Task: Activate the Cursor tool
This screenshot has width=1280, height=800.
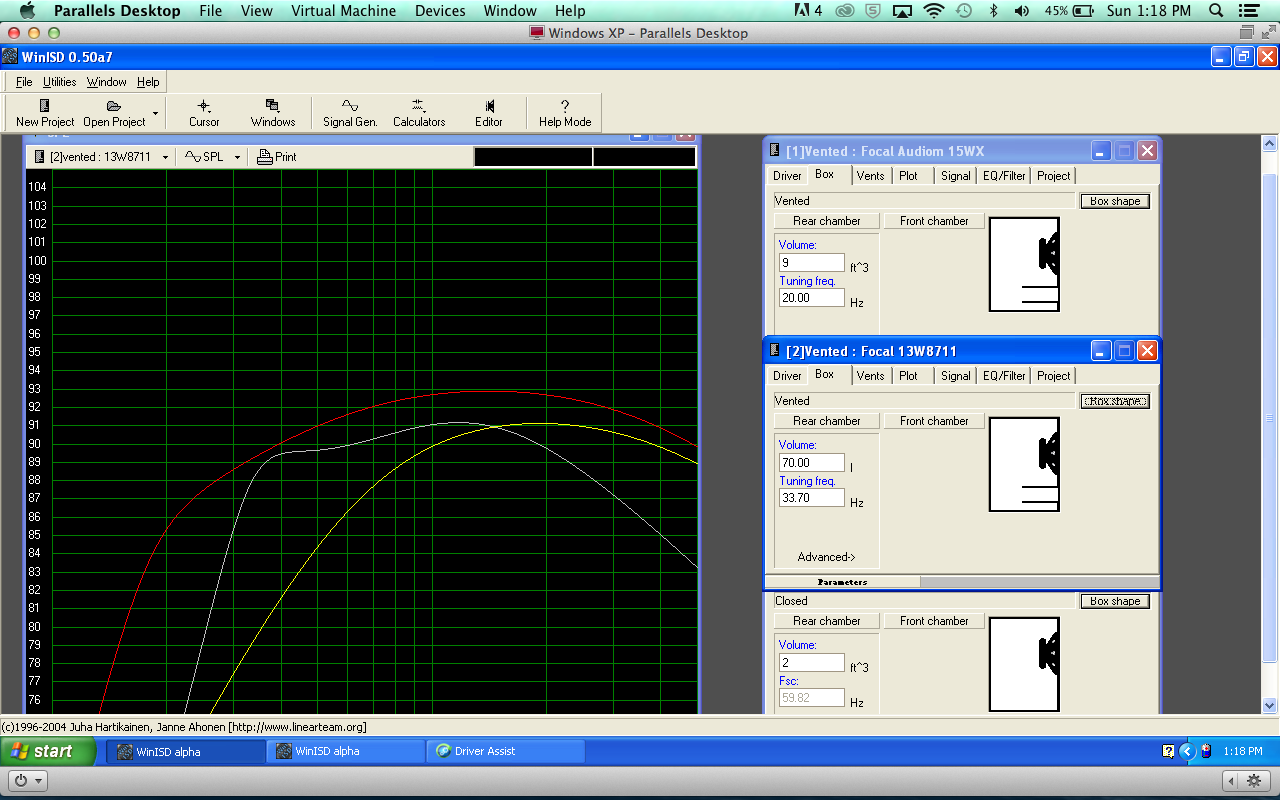Action: pyautogui.click(x=204, y=112)
